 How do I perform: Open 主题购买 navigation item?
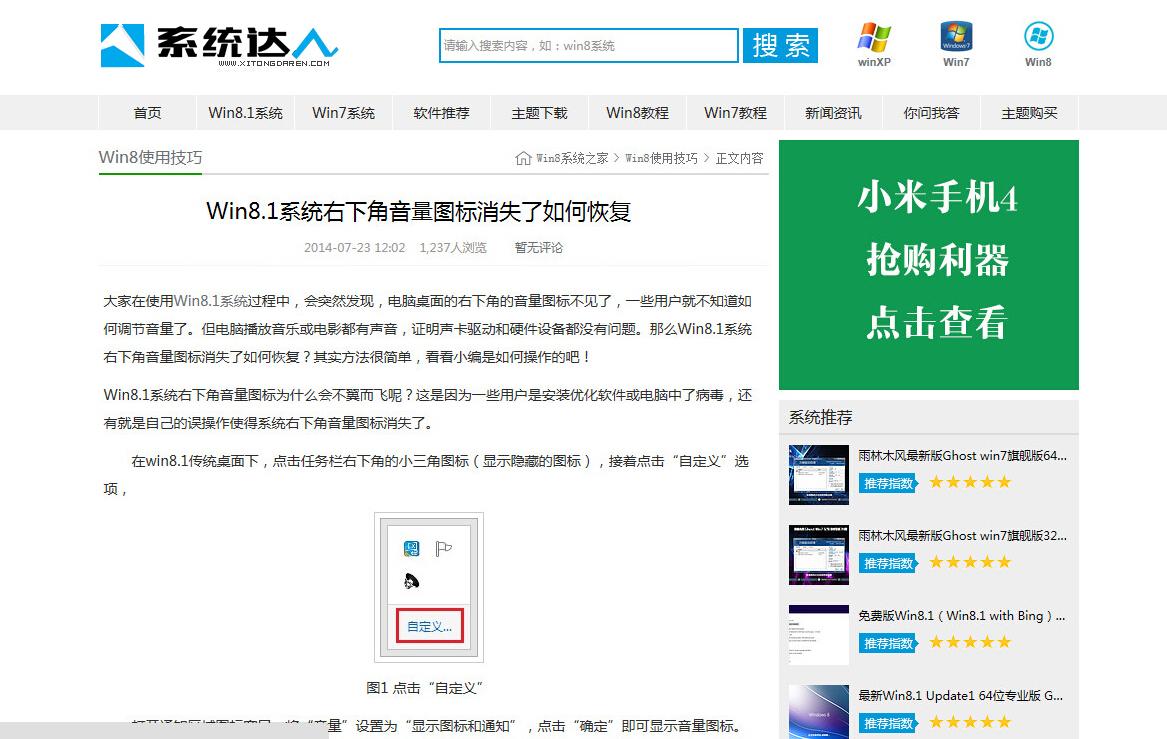tap(1029, 113)
